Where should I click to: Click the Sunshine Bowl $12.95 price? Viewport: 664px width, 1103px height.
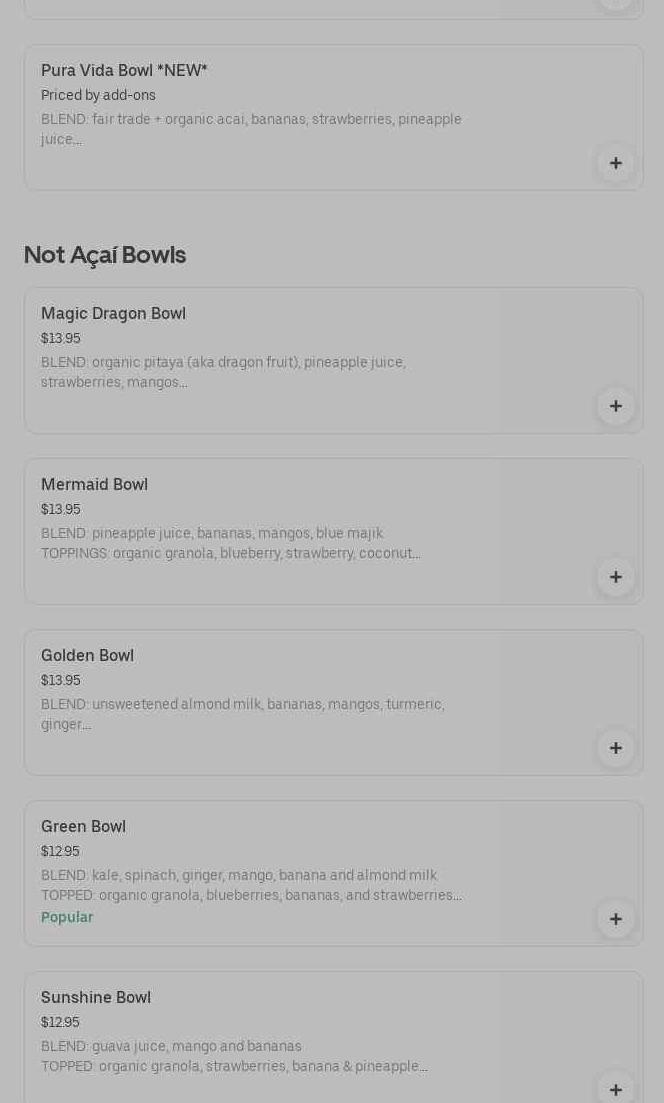click(x=60, y=1023)
